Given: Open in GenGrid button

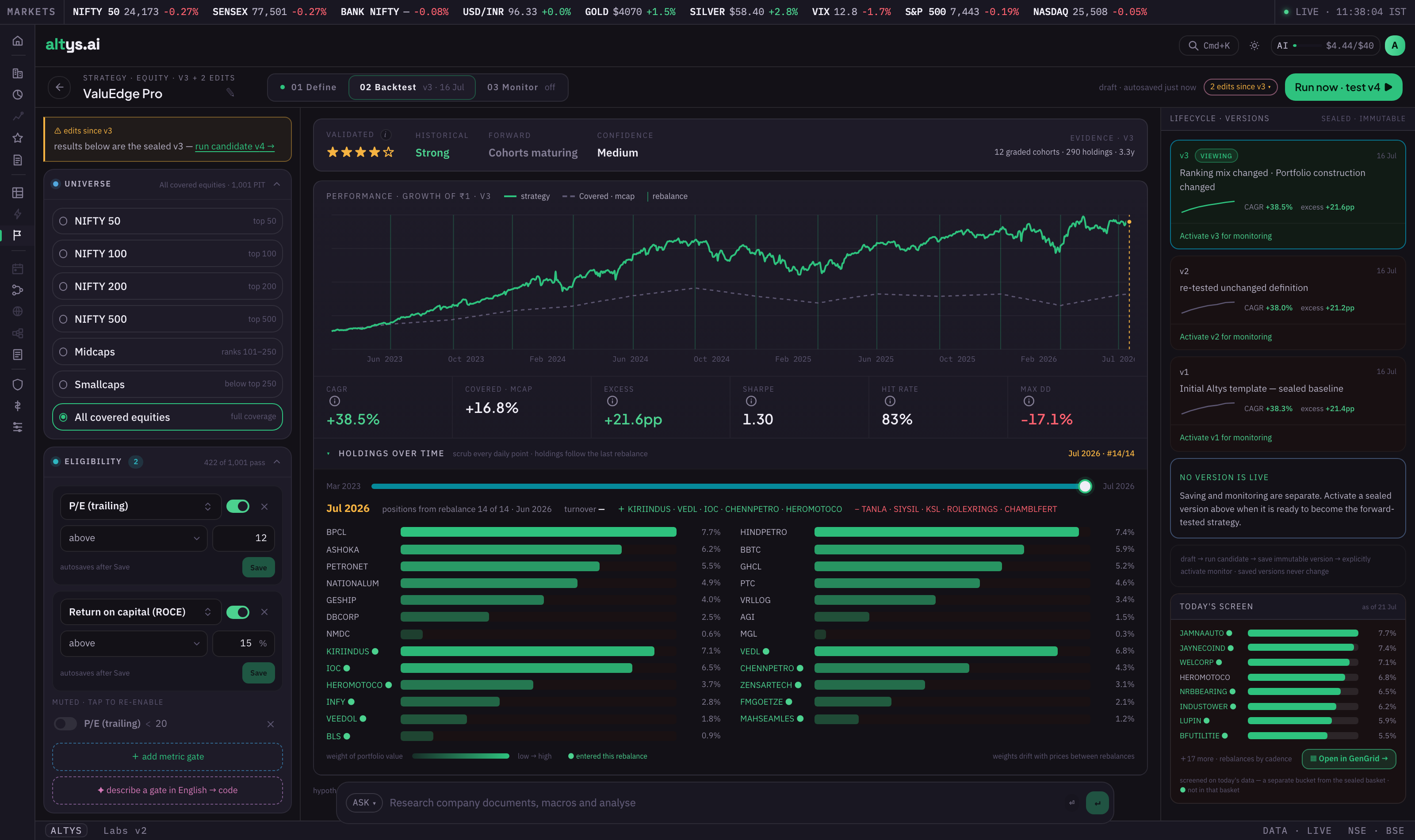Looking at the screenshot, I should [x=1349, y=759].
